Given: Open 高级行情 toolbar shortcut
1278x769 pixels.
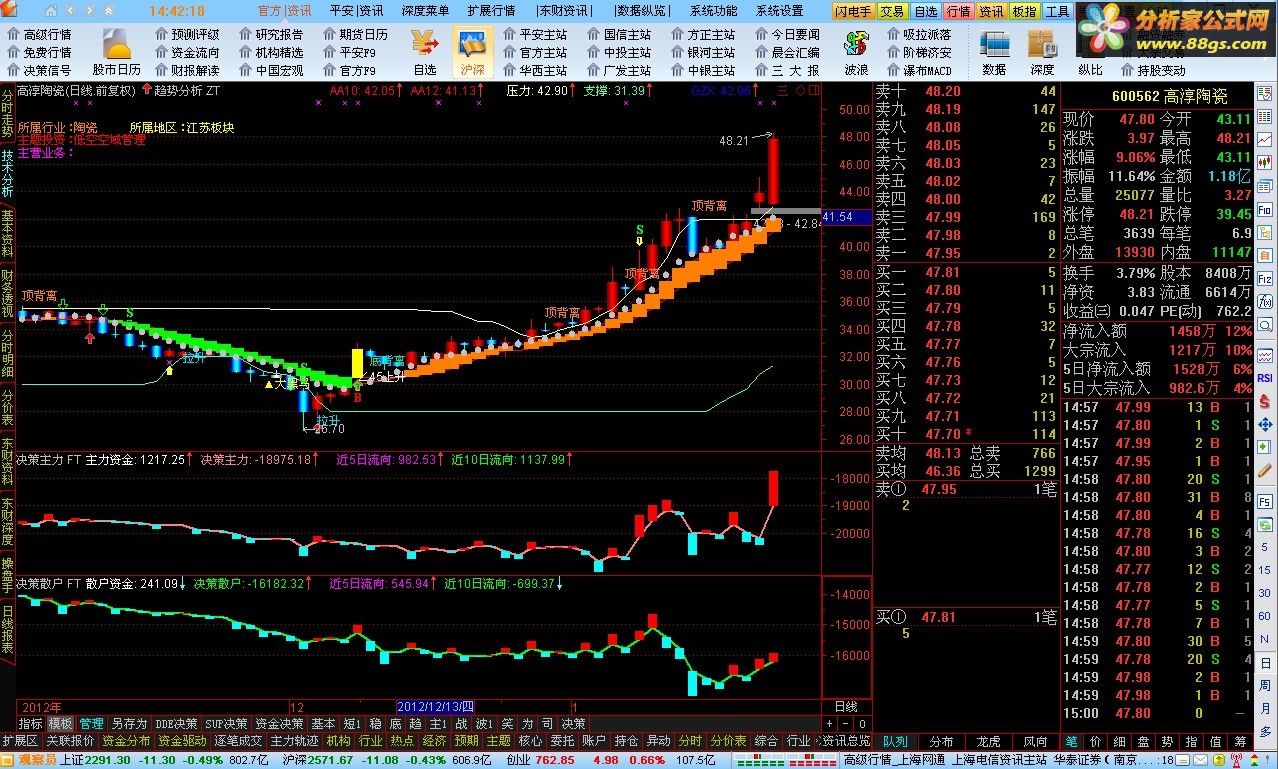Looking at the screenshot, I should pyautogui.click(x=38, y=34).
